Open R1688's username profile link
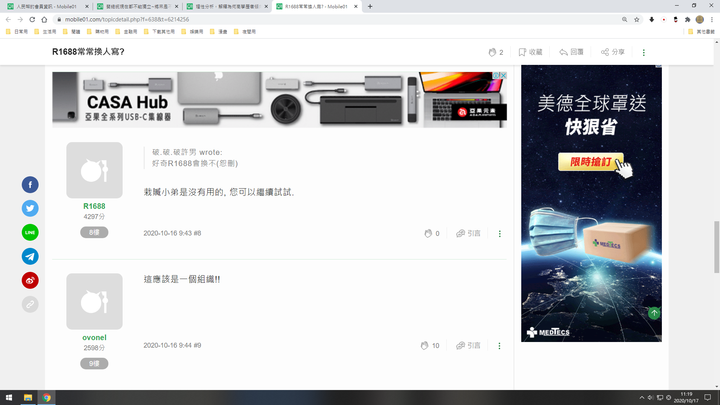Image resolution: width=720 pixels, height=405 pixels. click(x=94, y=206)
